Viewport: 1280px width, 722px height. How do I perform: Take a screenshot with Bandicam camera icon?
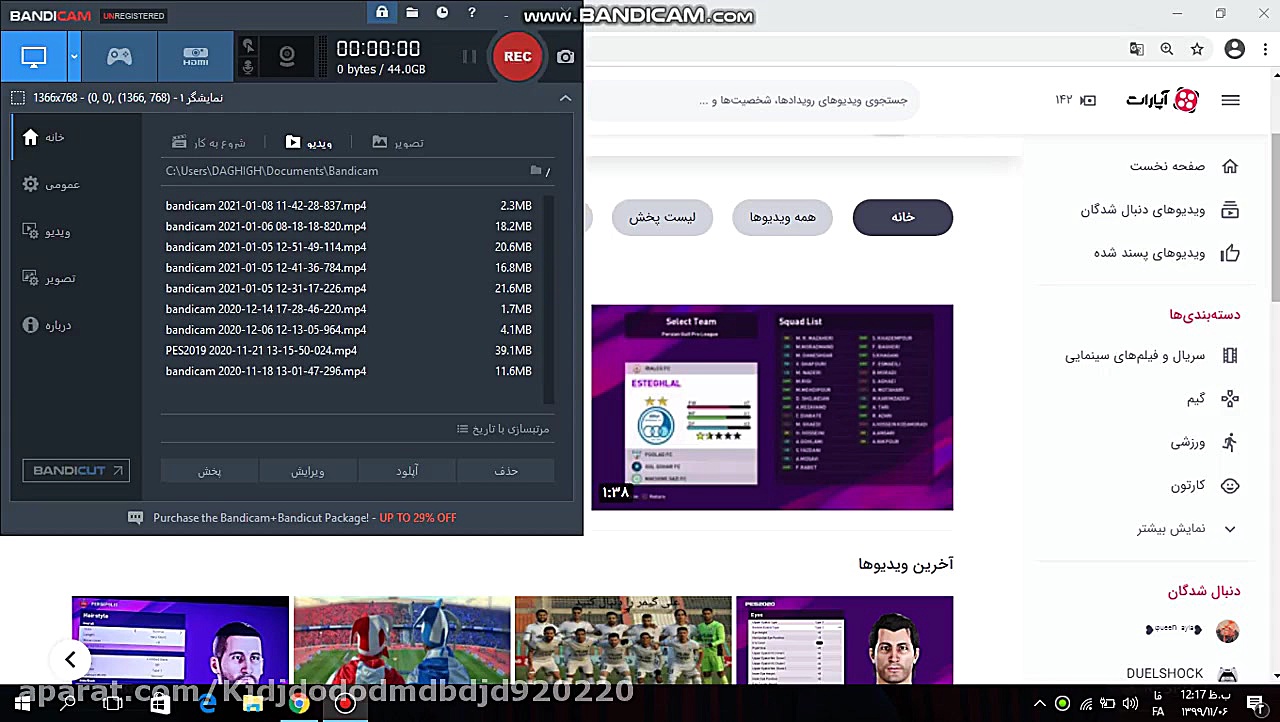pyautogui.click(x=566, y=57)
